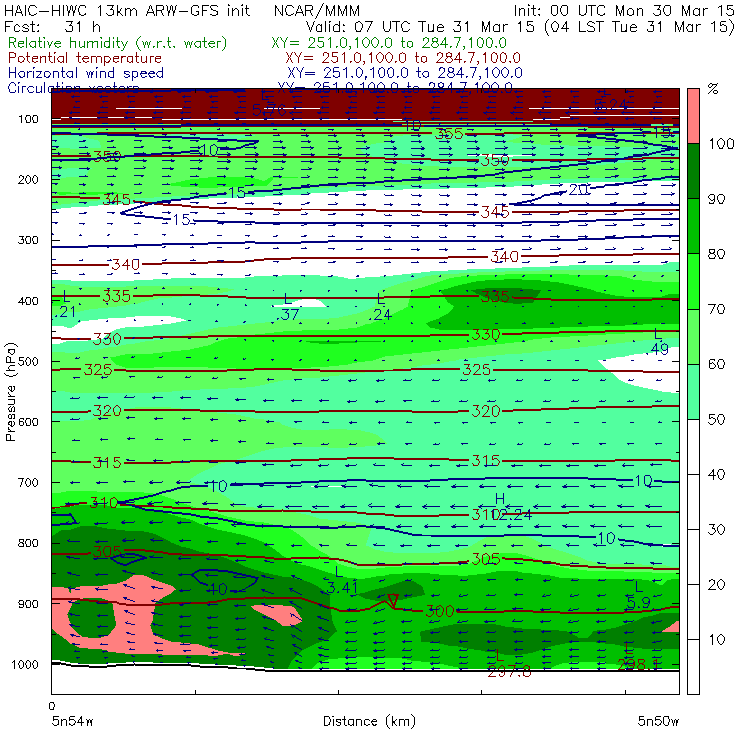740x740 pixels.
Task: Click the pressure axis label '900'
Action: [x=28, y=604]
